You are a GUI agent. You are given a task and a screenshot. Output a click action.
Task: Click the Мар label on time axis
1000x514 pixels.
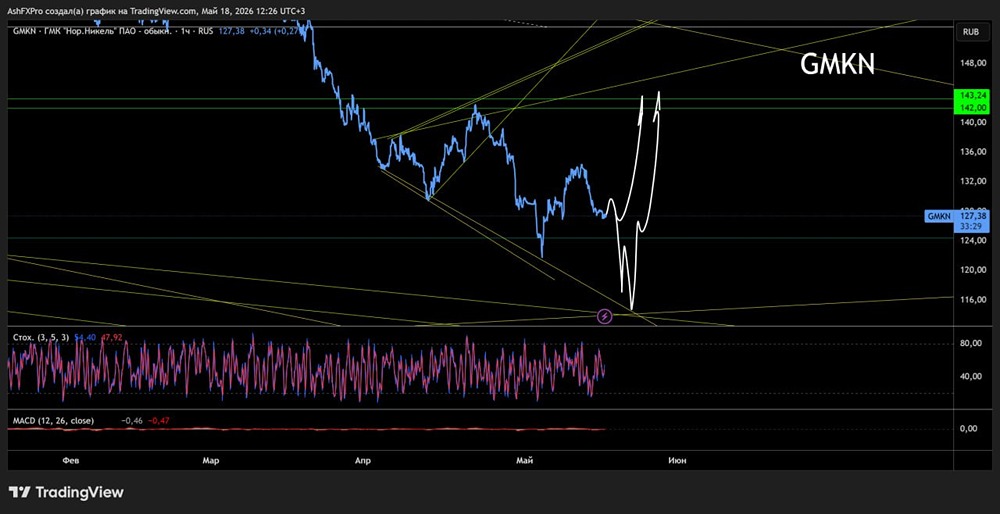[x=210, y=460]
